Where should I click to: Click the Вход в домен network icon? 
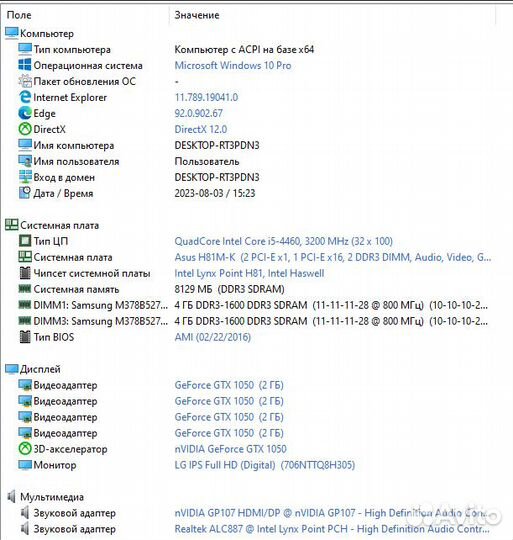(25, 177)
